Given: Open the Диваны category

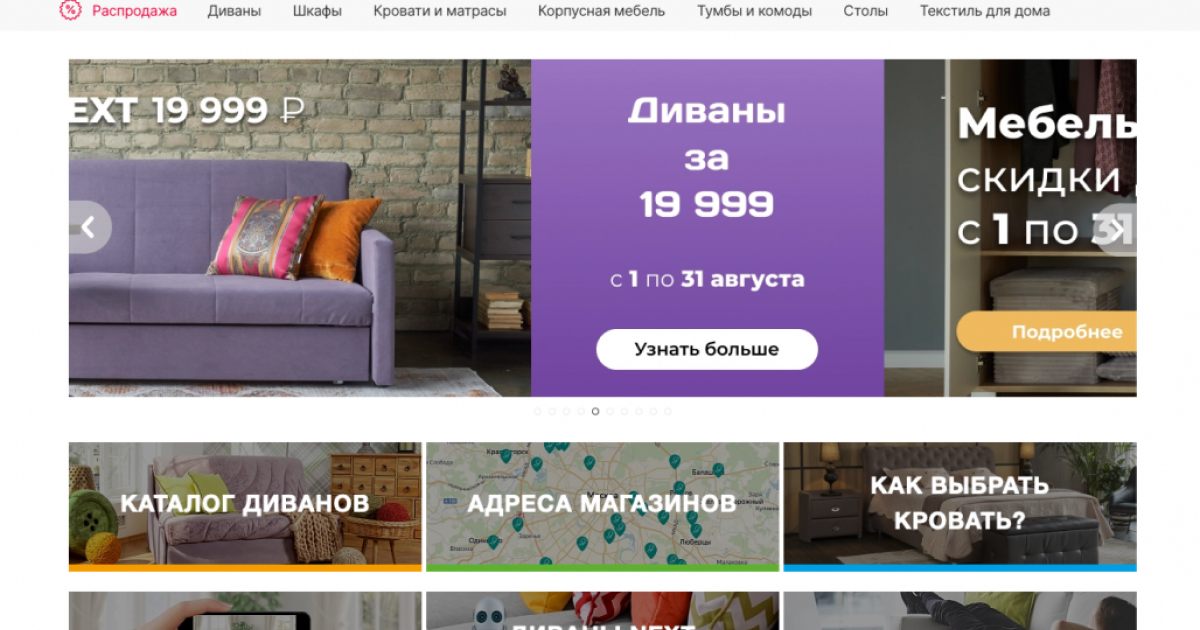Looking at the screenshot, I should click(x=235, y=11).
